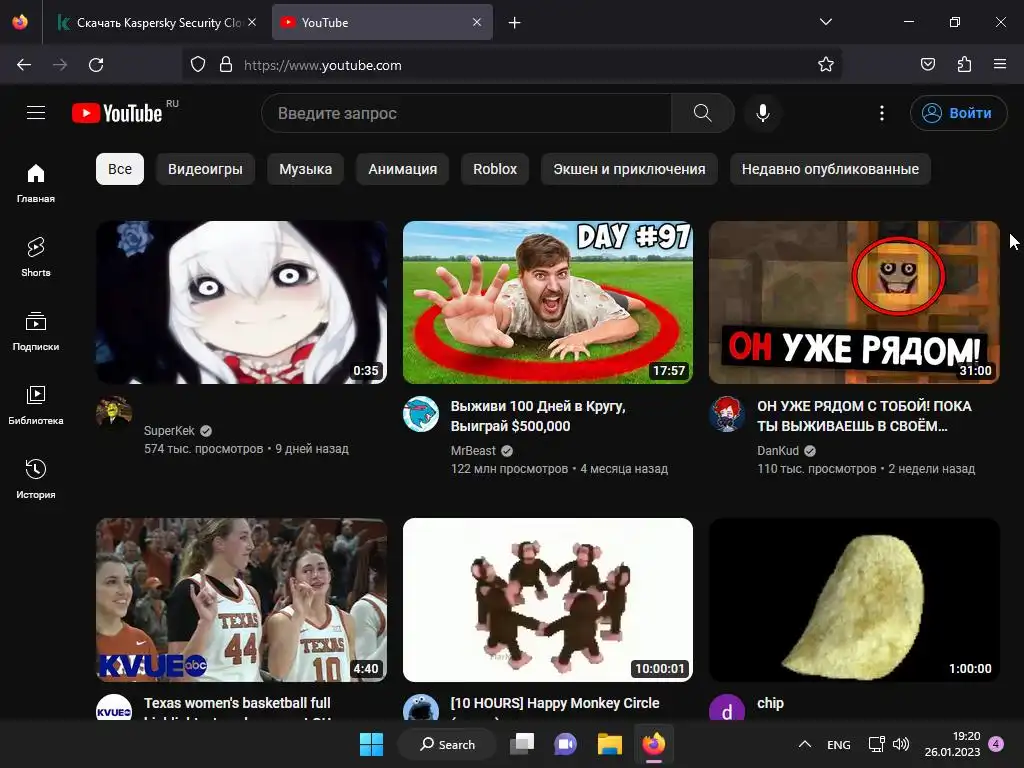Image resolution: width=1024 pixels, height=768 pixels.
Task: Play the monkey circle thumbnail
Action: coord(547,600)
